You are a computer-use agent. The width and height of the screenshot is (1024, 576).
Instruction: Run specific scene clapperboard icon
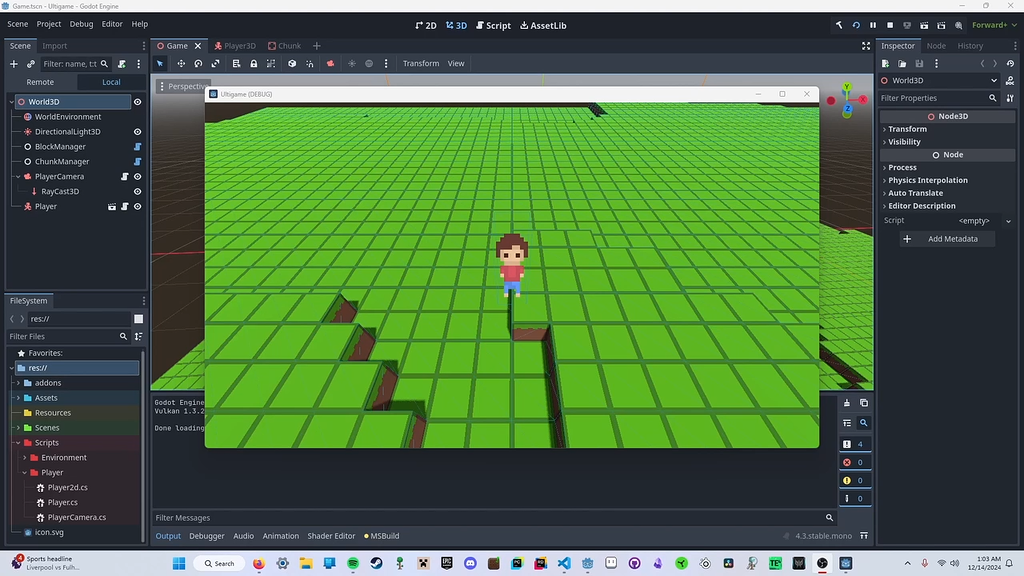941,25
